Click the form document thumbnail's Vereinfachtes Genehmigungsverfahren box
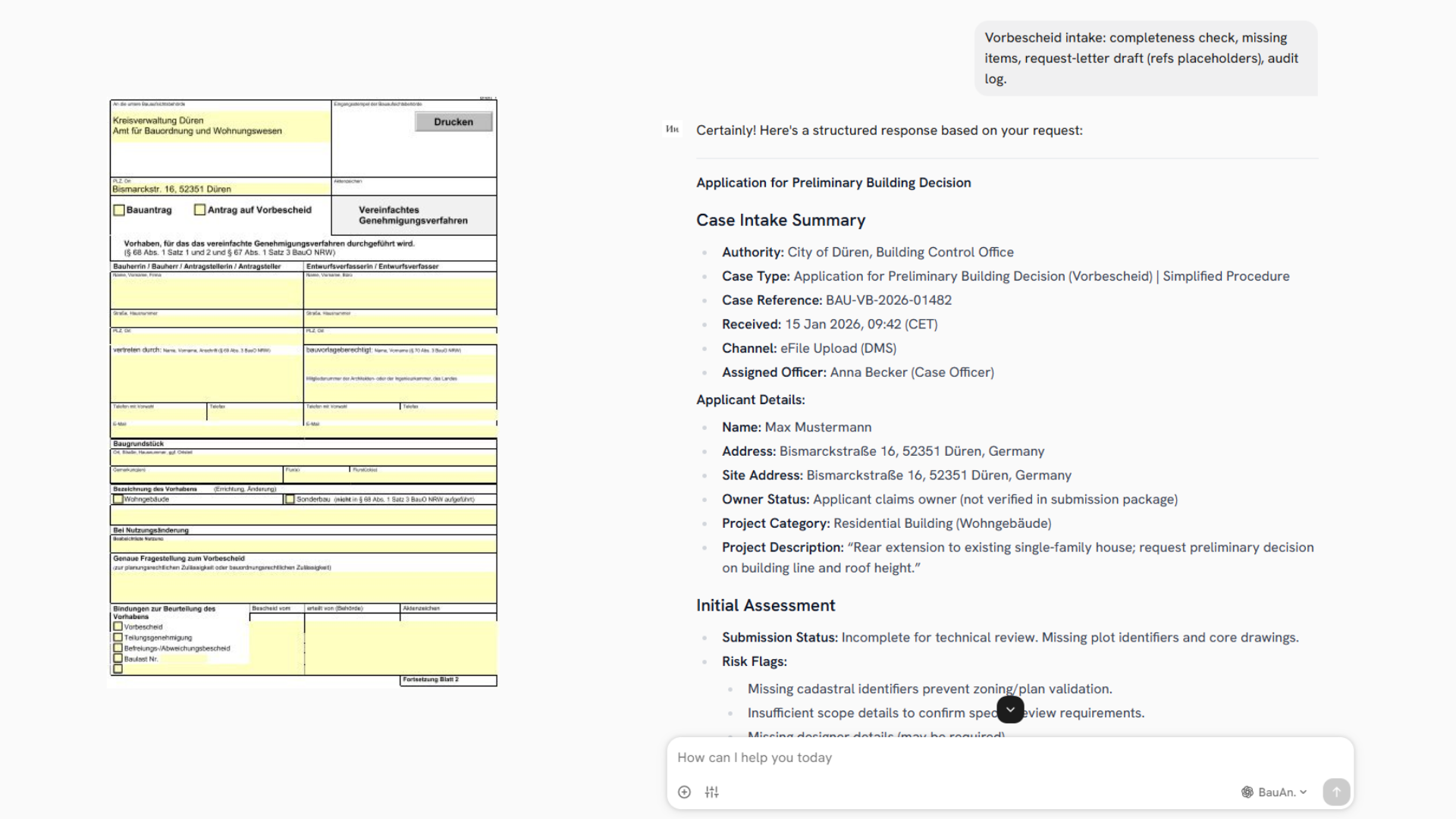The width and height of the screenshot is (1456, 819). [413, 215]
